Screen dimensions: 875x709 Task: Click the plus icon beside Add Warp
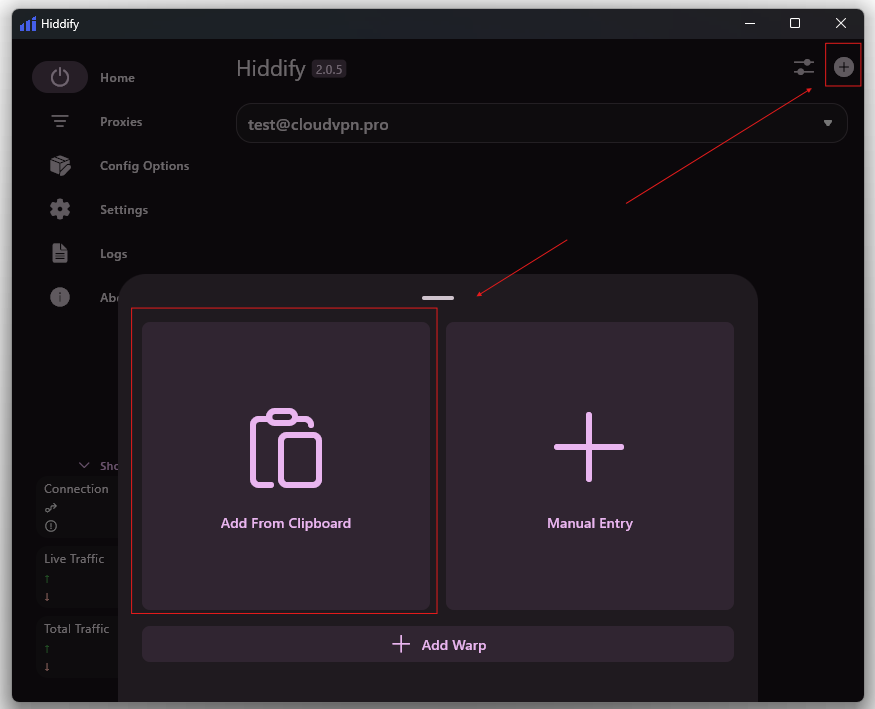tap(401, 644)
